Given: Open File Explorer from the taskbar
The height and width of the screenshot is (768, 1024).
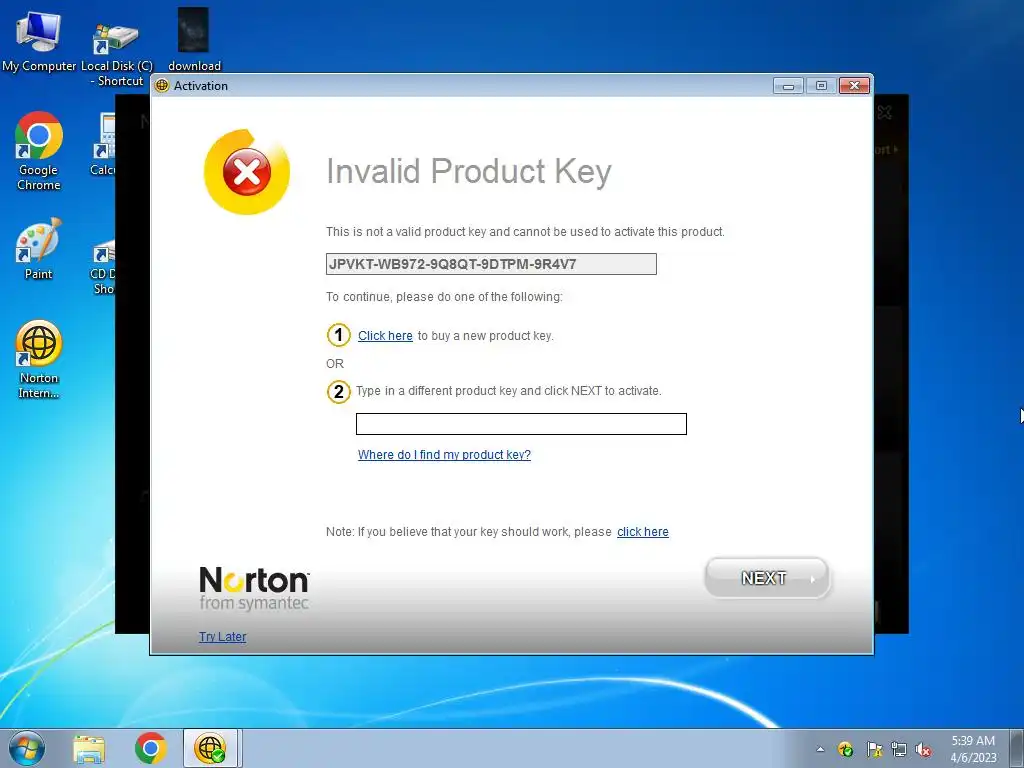Looking at the screenshot, I should point(89,749).
